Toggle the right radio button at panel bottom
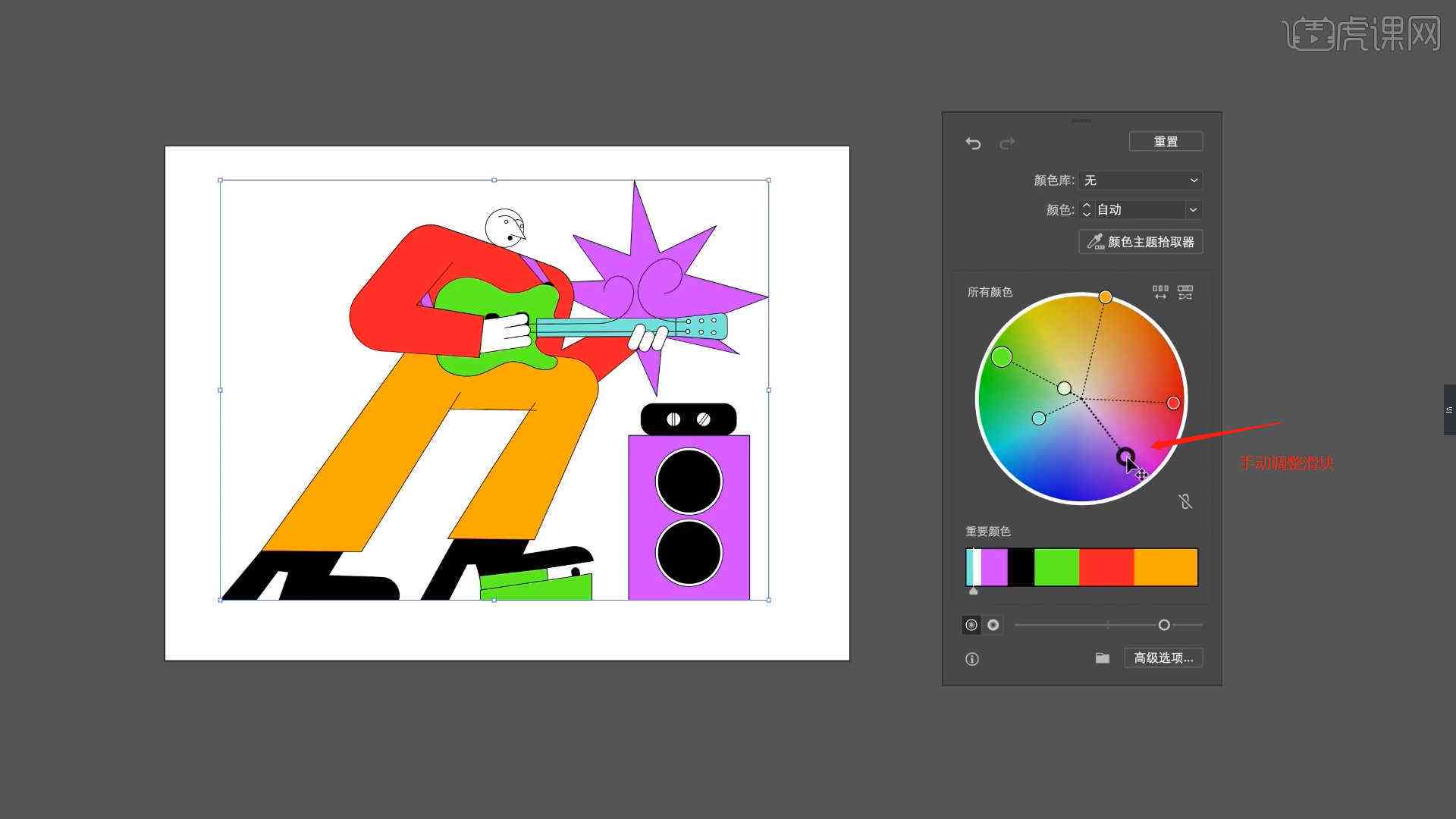Viewport: 1456px width, 819px height. [993, 624]
